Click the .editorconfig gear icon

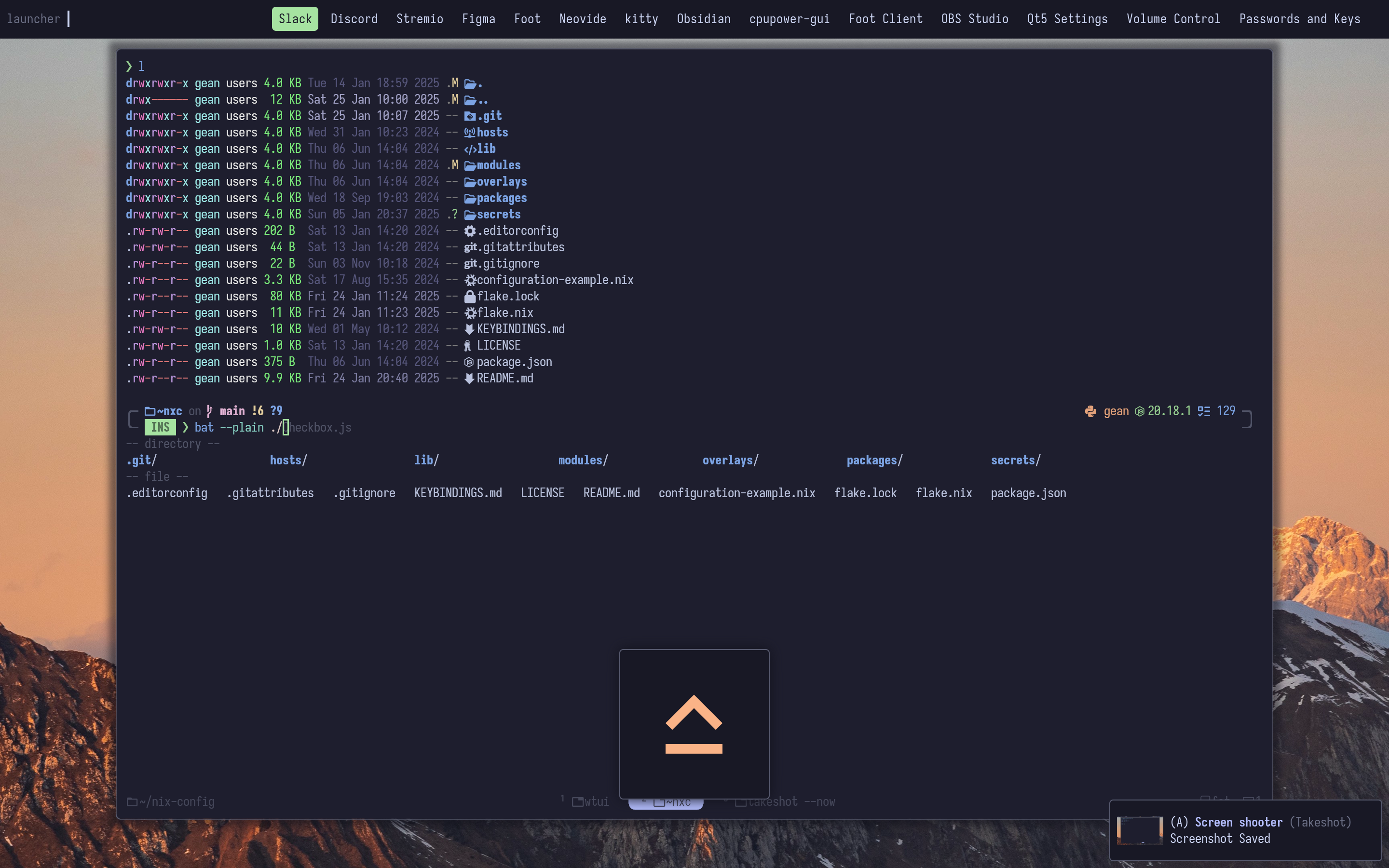tap(469, 231)
